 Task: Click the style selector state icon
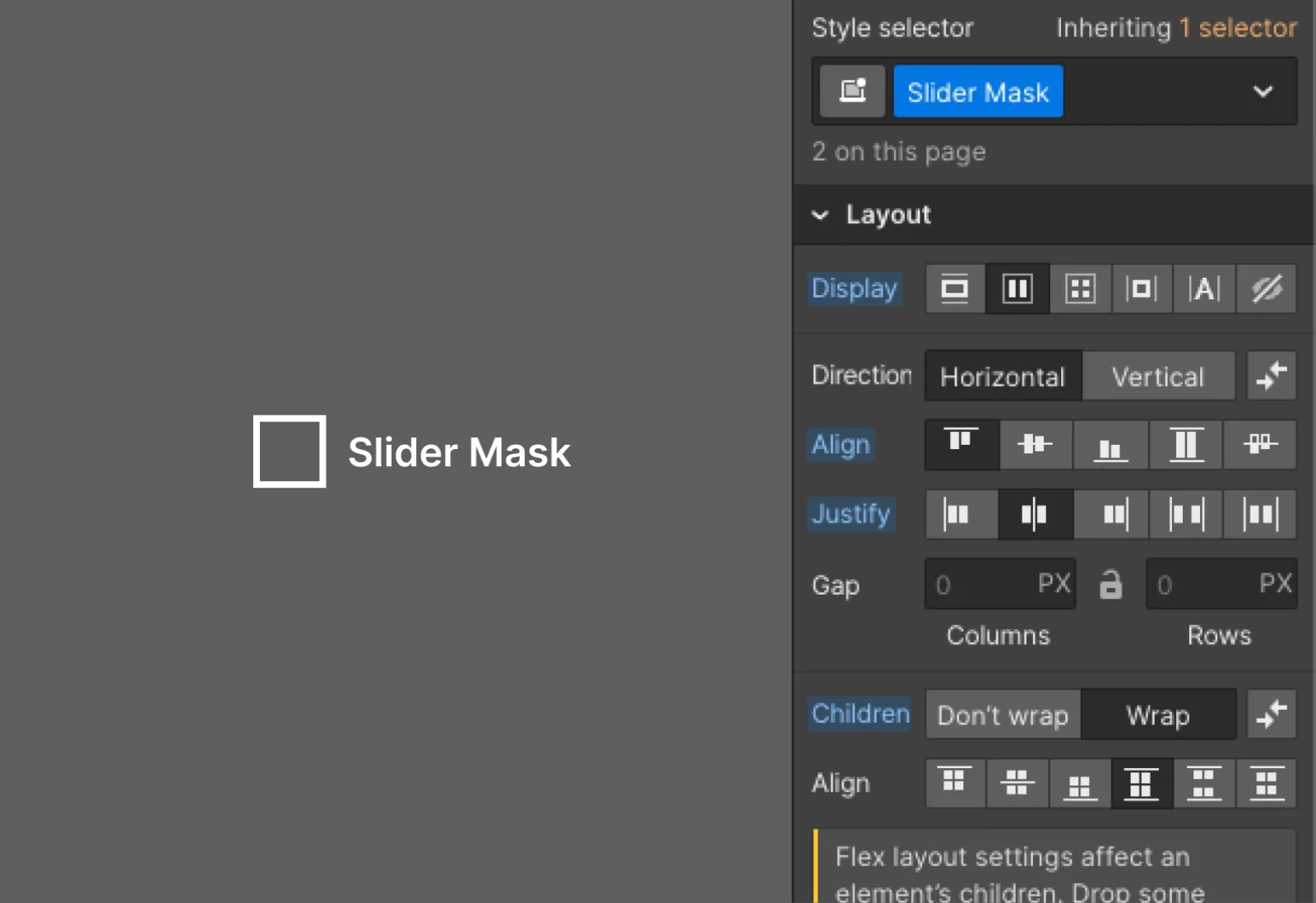tap(851, 91)
